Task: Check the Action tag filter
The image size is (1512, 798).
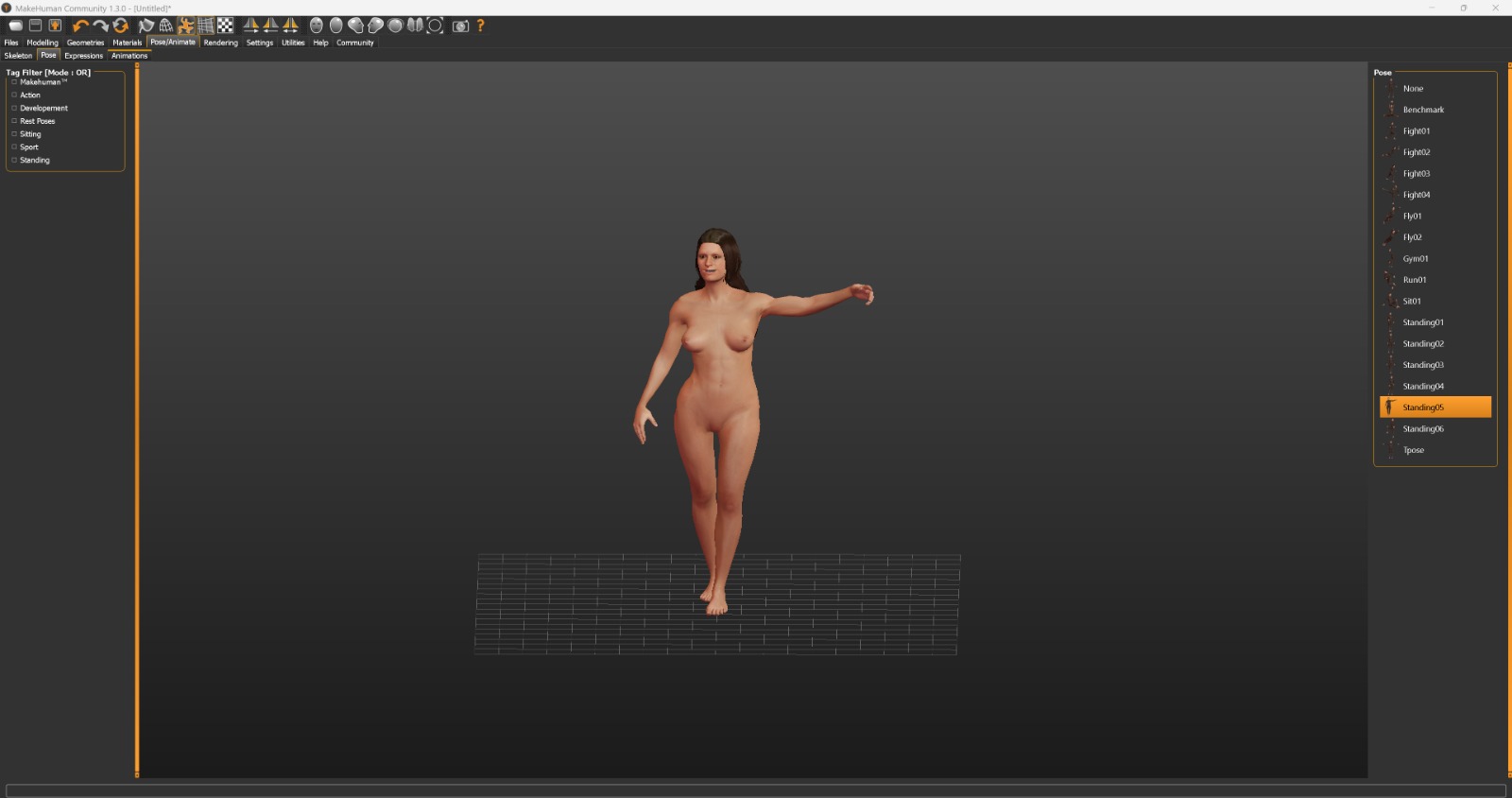Action: click(14, 95)
